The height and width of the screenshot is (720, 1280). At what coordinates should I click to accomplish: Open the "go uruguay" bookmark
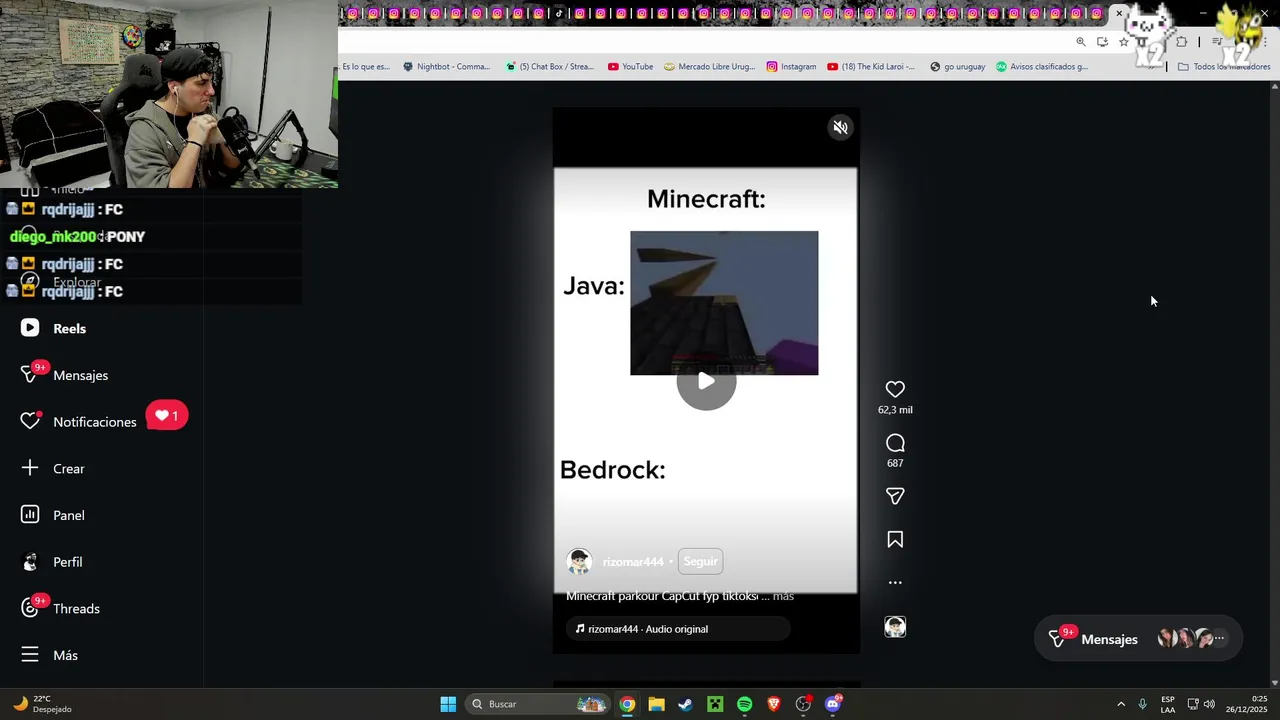coord(957,67)
